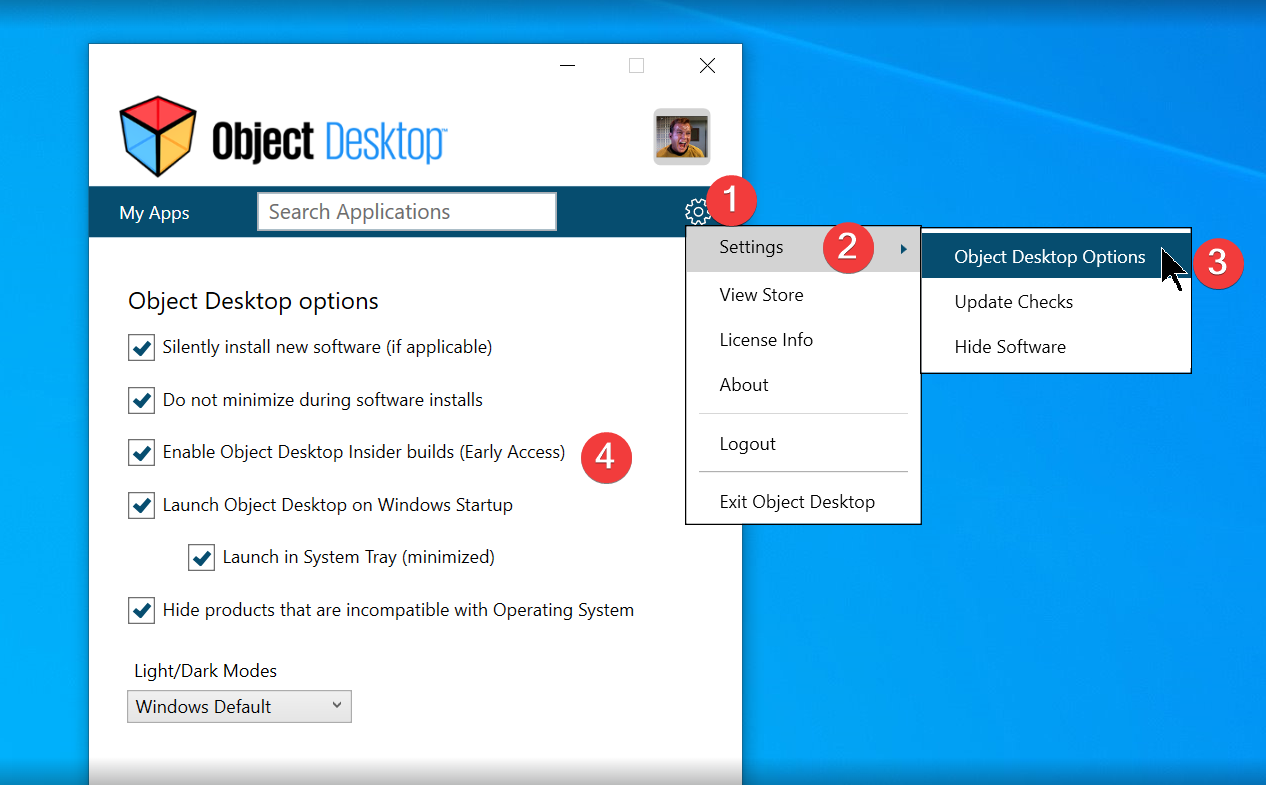The height and width of the screenshot is (785, 1266).
Task: Open License Info menu entry
Action: pos(803,340)
